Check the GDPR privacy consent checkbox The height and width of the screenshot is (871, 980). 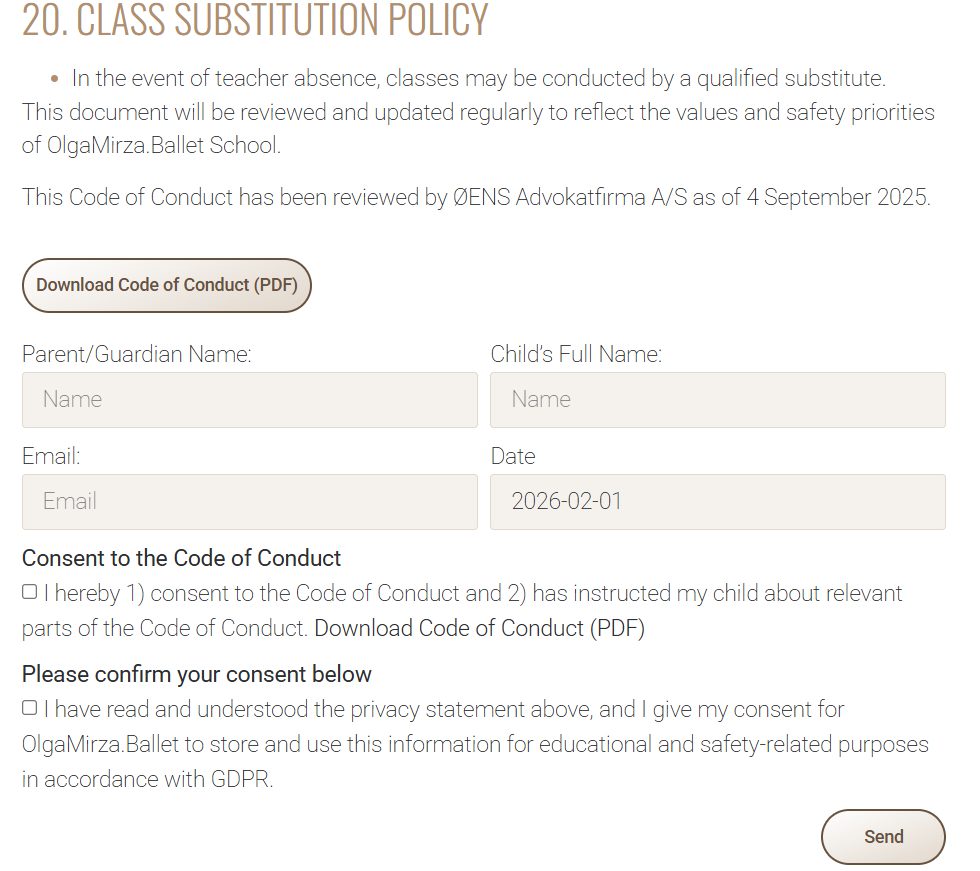[30, 708]
